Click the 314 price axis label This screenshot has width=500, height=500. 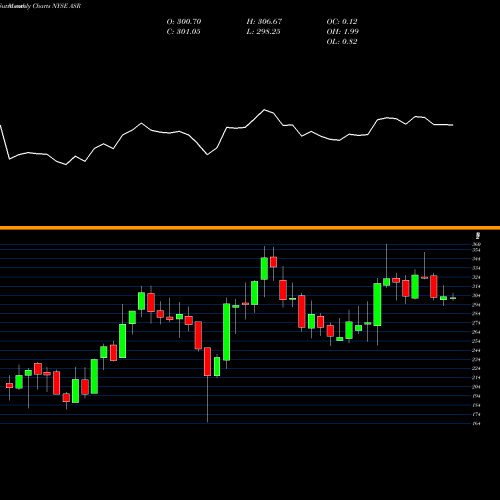coord(476,286)
